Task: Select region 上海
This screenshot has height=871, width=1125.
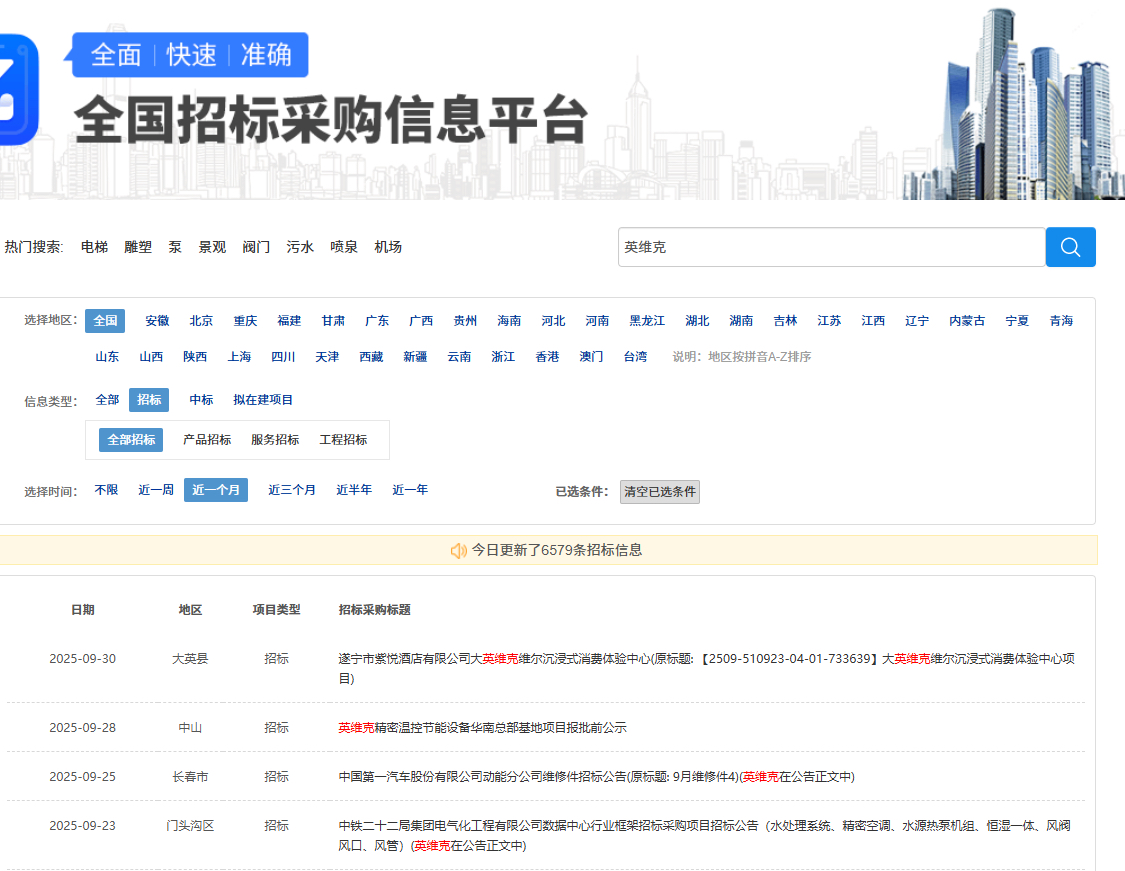Action: coord(239,357)
